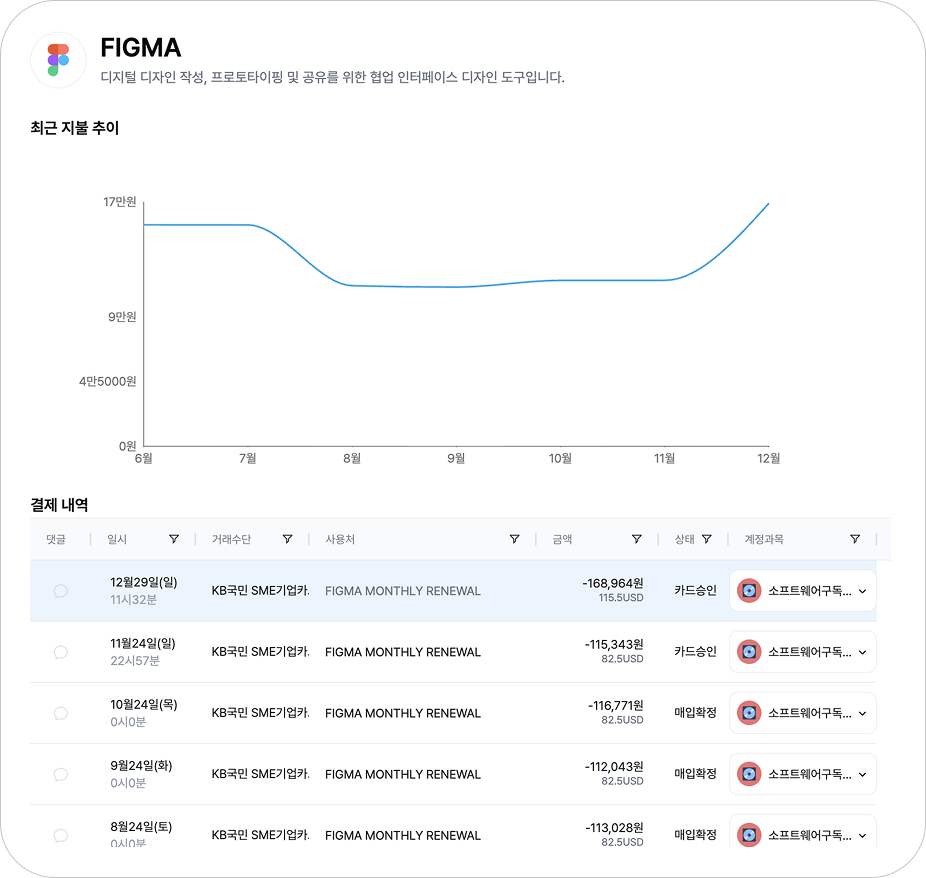Click the 댓글 column header
This screenshot has height=878, width=926.
[x=55, y=539]
